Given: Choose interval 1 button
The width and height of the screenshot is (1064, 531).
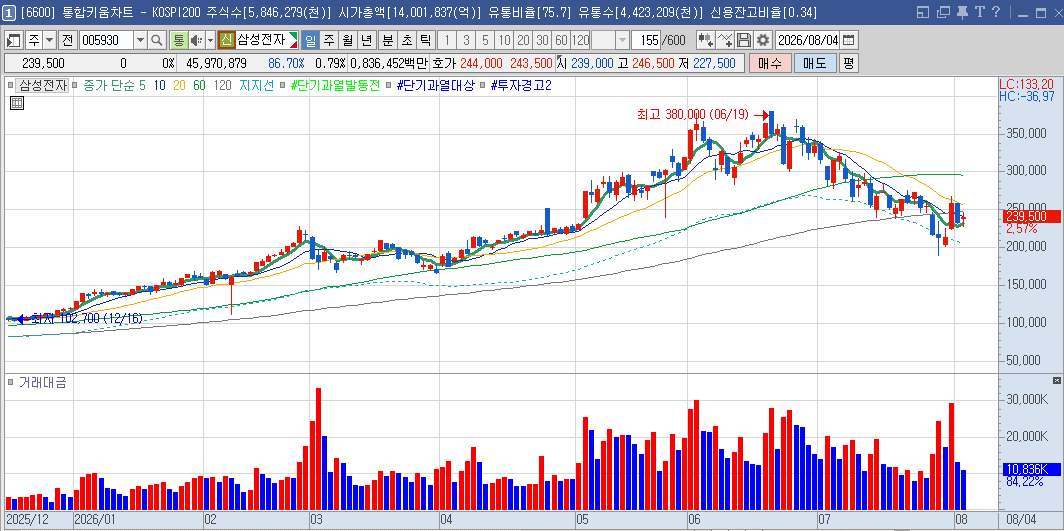Looking at the screenshot, I should 447,40.
